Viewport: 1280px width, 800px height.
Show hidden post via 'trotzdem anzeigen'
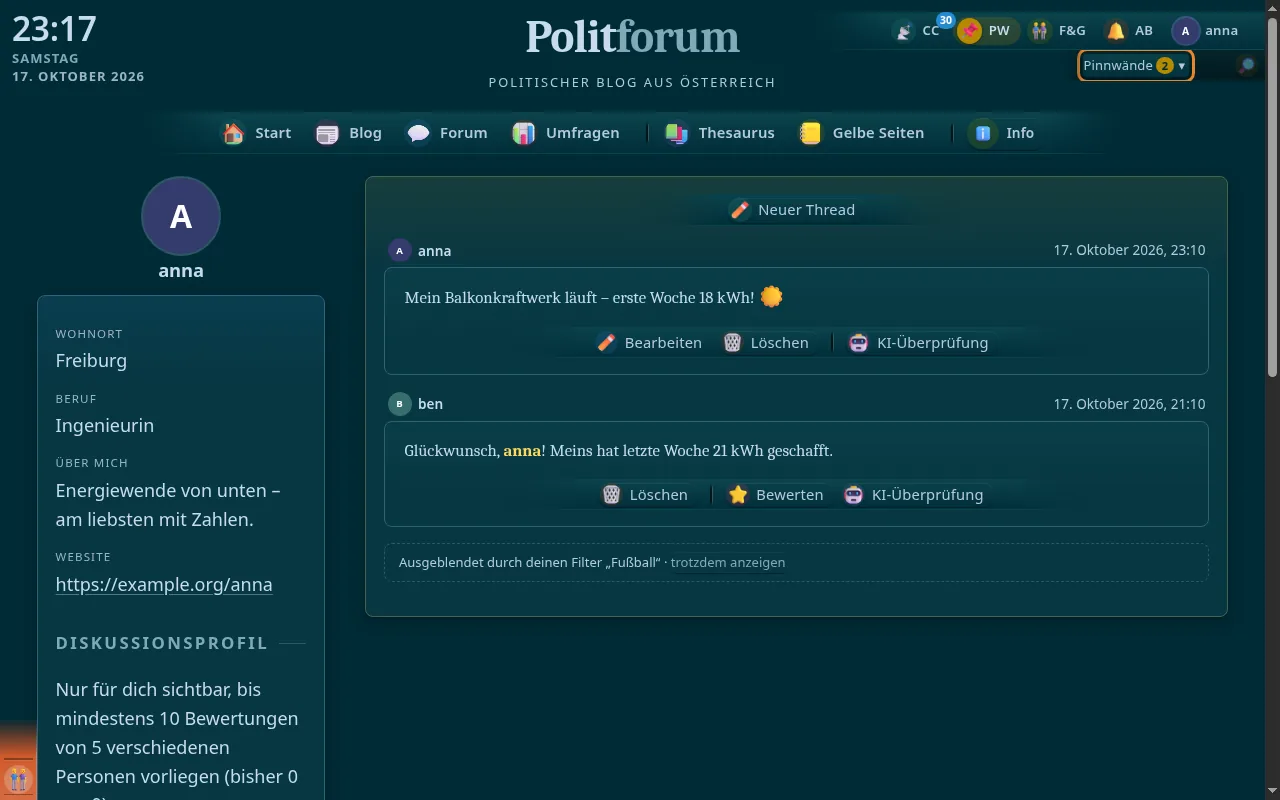point(728,563)
